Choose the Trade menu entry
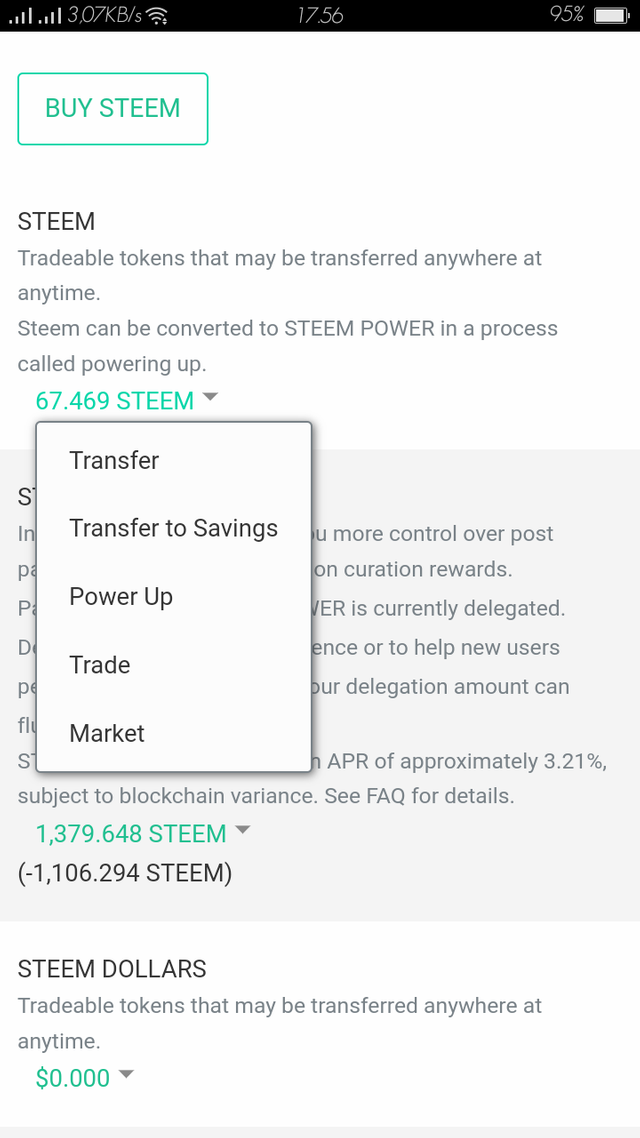This screenshot has height=1138, width=640. pos(100,665)
